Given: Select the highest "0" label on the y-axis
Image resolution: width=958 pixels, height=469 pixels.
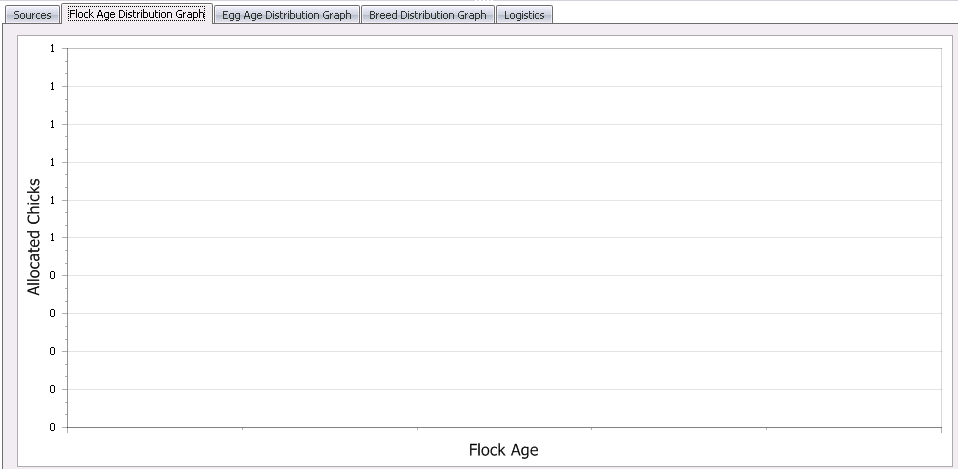Looking at the screenshot, I should tap(51, 275).
